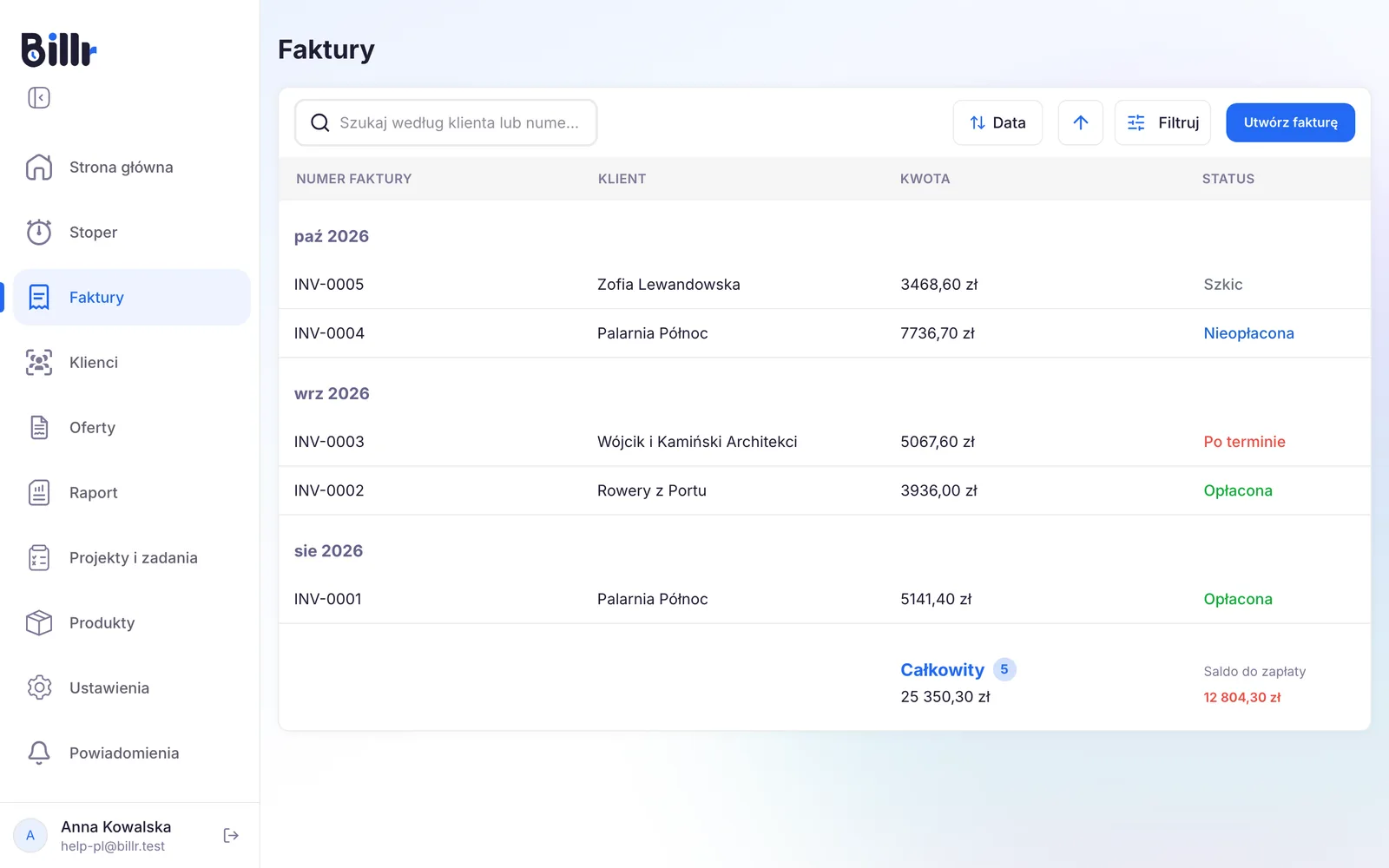Open invoice INV-0004 for Palarnia Północ
The image size is (1389, 868).
(824, 333)
